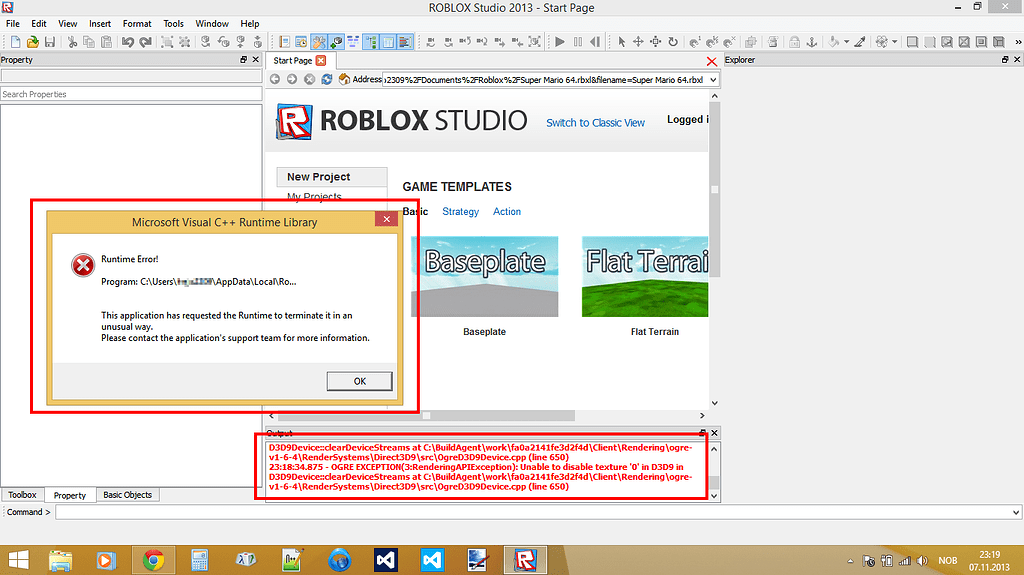The image size is (1024, 575).
Task: Open the View menu
Action: pyautogui.click(x=68, y=24)
